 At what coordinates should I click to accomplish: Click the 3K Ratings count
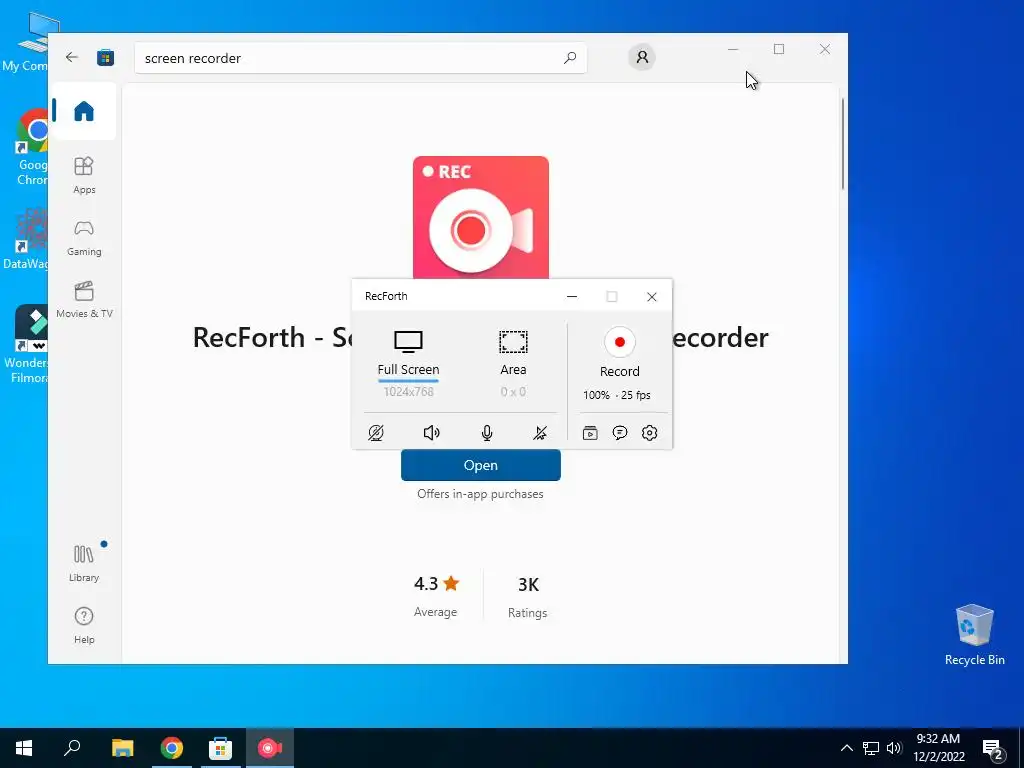coord(528,596)
